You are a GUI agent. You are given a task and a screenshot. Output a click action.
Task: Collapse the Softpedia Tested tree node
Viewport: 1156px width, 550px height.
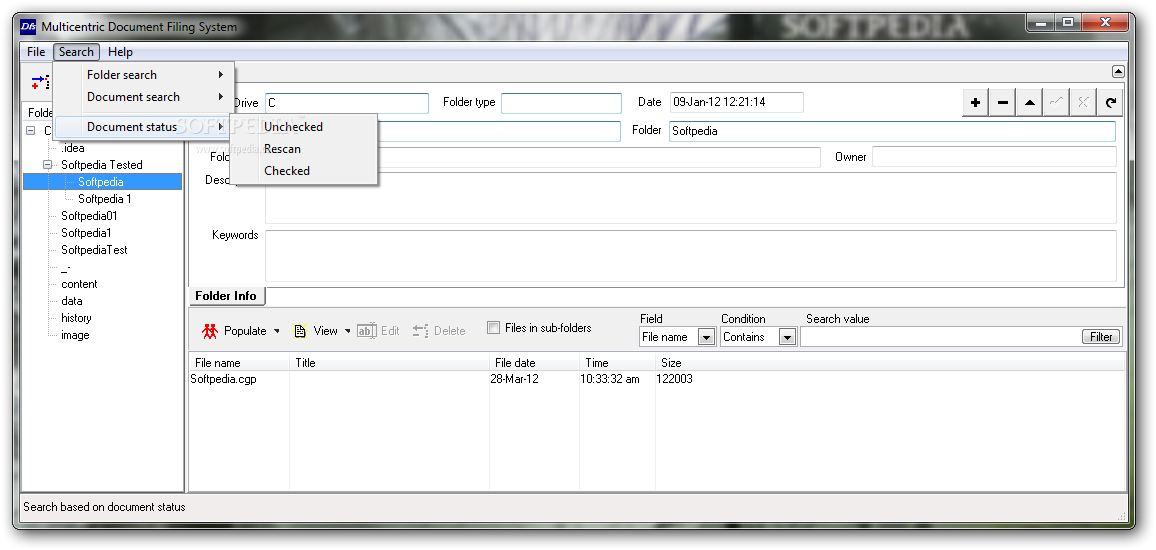click(x=48, y=164)
